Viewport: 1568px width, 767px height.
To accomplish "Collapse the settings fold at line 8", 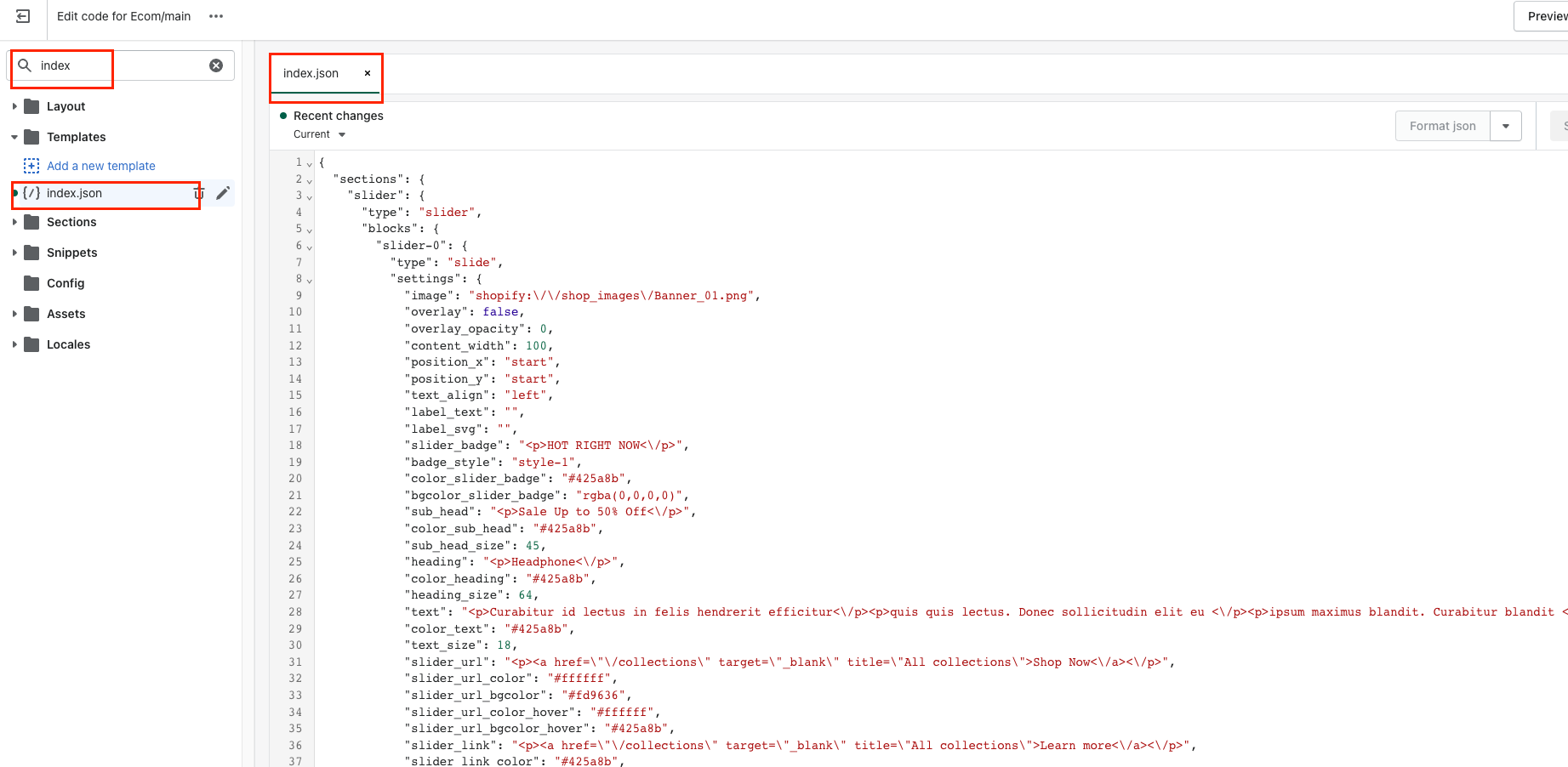I will click(310, 280).
